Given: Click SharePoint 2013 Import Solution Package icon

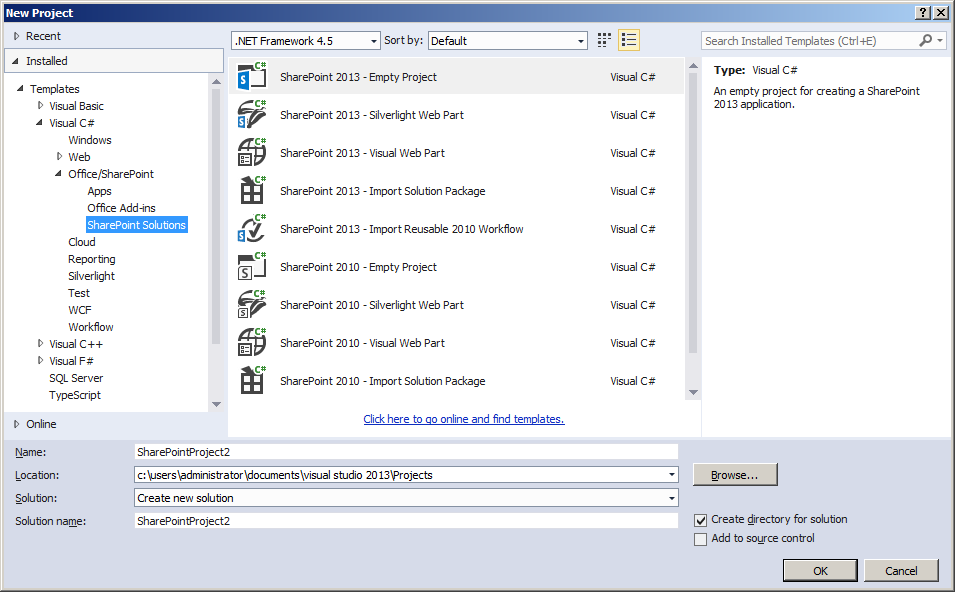Looking at the screenshot, I should click(x=252, y=191).
